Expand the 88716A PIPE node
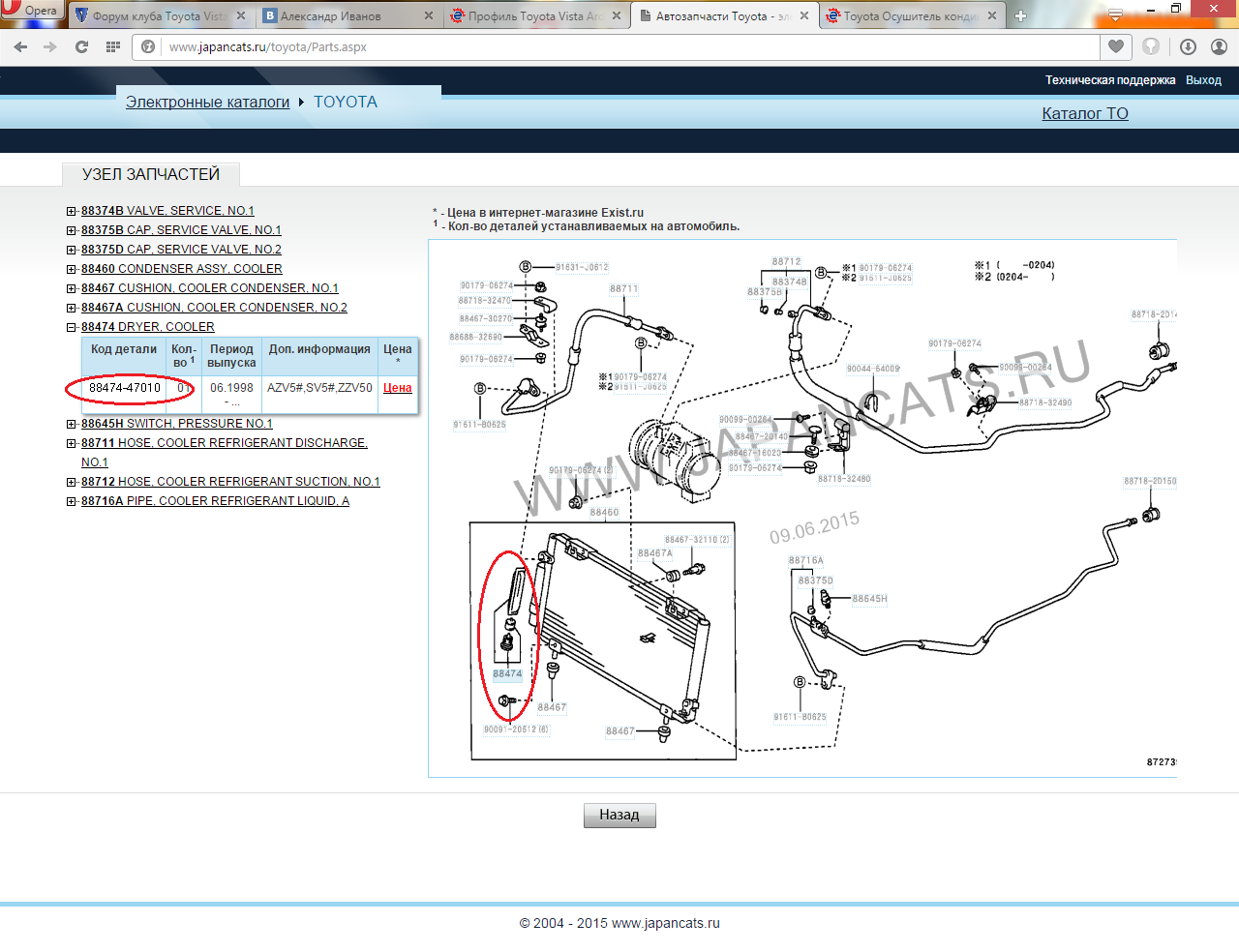1239x952 pixels. (72, 501)
